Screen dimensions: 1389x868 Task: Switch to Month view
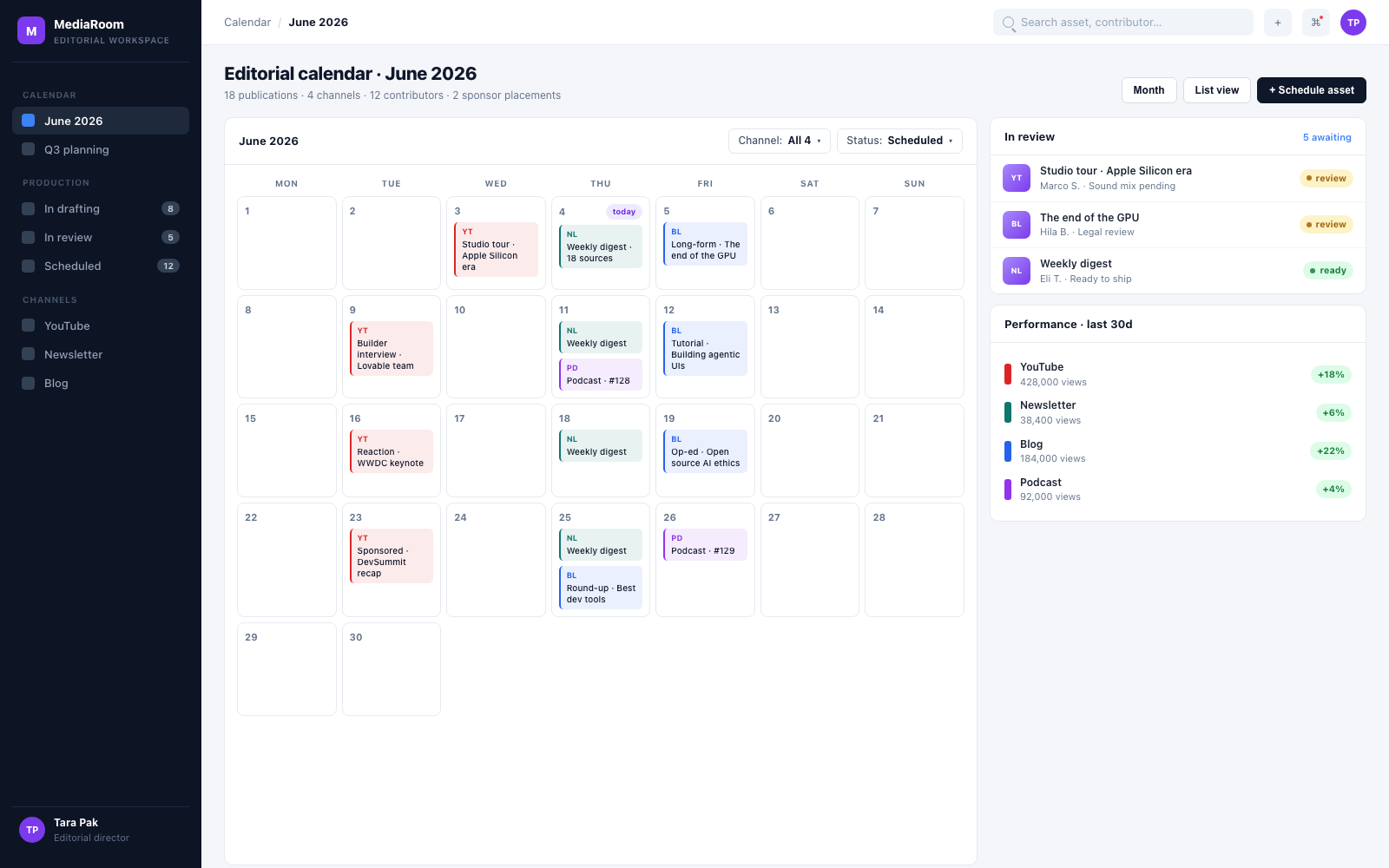[1149, 90]
